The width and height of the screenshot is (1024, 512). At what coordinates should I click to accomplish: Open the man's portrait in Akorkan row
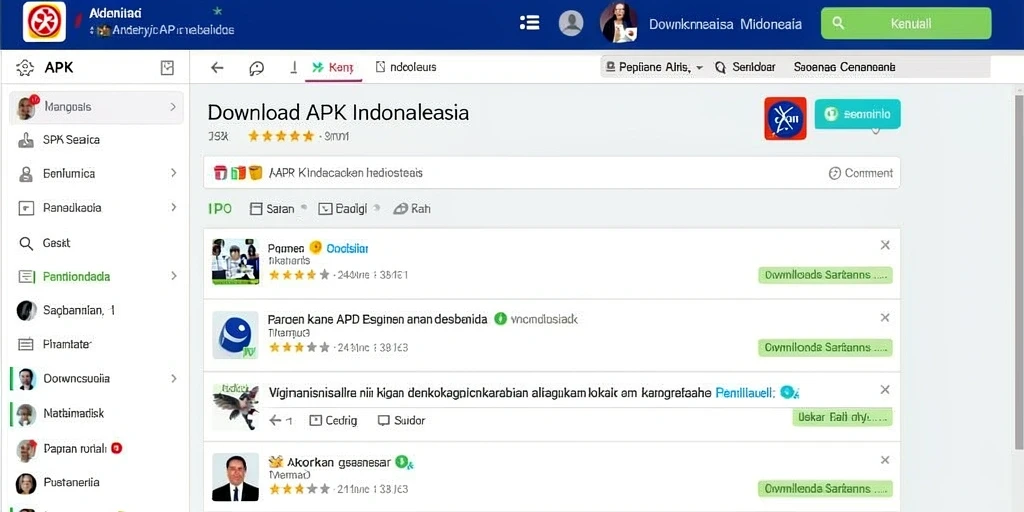[236, 477]
